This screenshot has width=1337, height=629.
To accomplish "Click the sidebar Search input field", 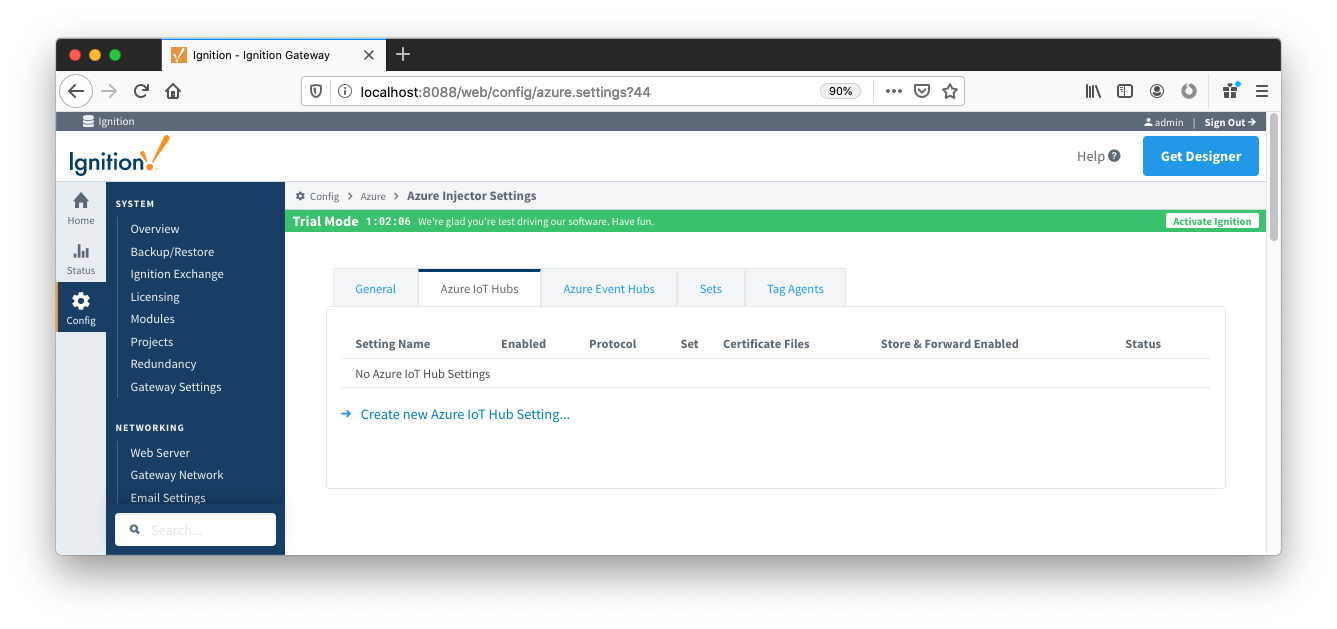I will pos(196,530).
